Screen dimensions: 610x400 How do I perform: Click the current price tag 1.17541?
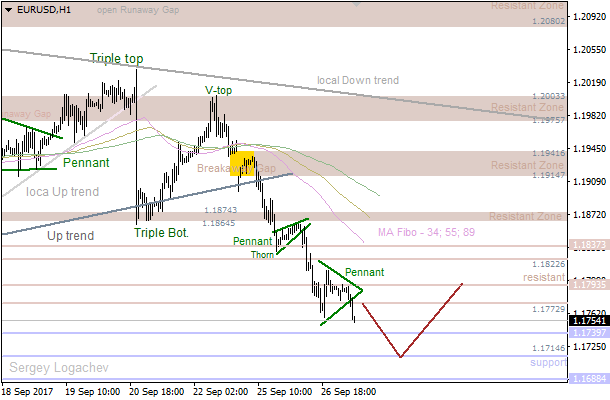586,321
